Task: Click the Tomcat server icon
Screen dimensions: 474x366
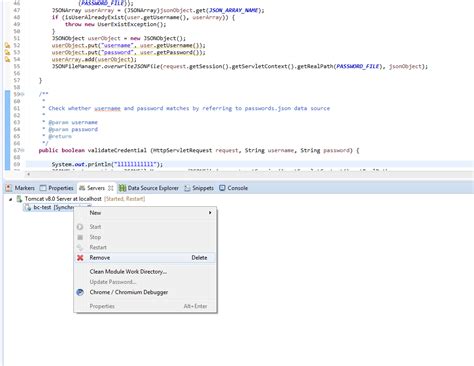Action: tap(19, 199)
